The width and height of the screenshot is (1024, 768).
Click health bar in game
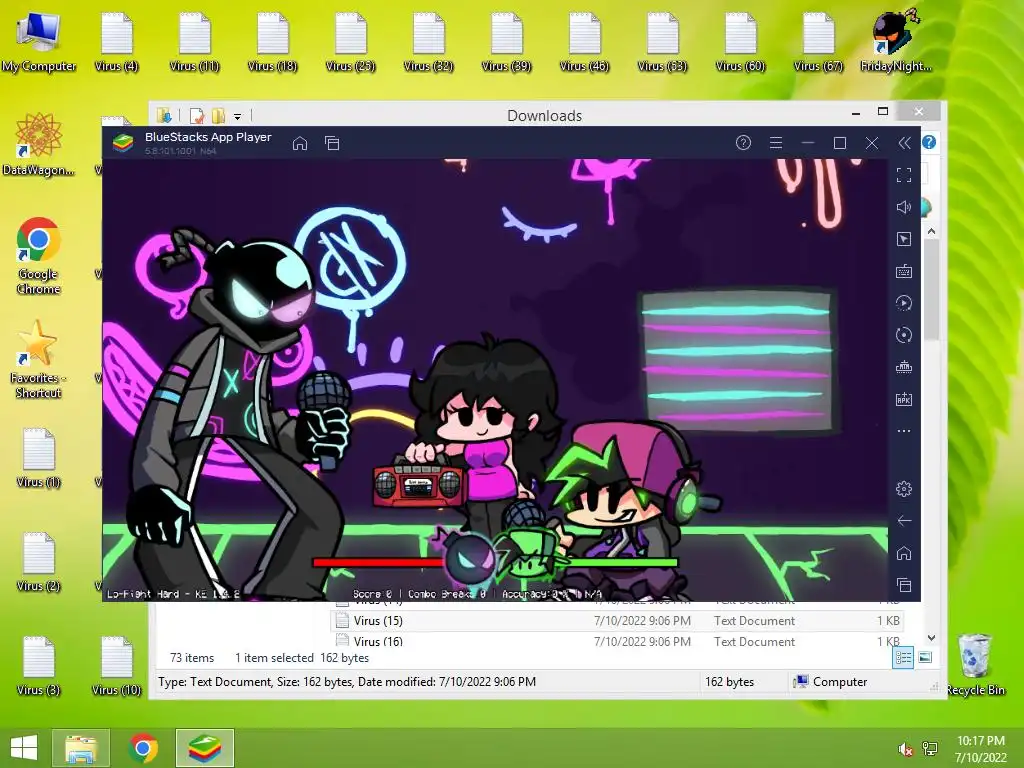click(x=495, y=562)
